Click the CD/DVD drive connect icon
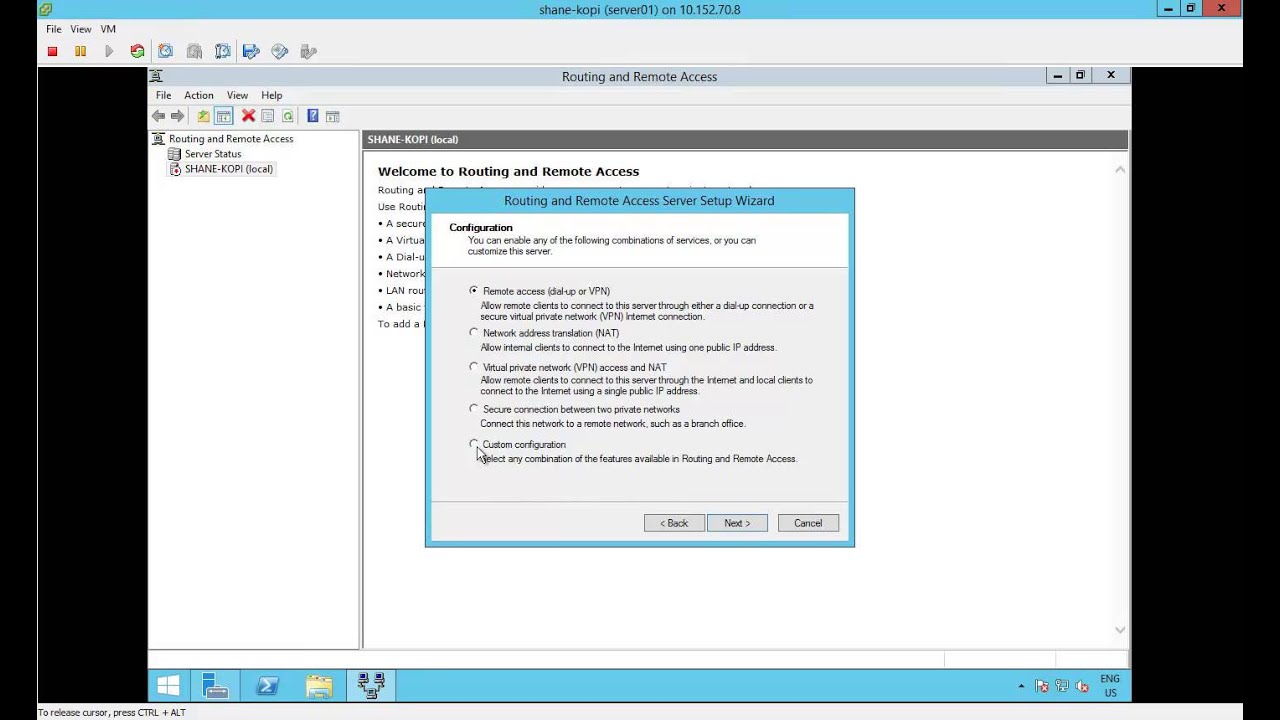 [x=280, y=51]
